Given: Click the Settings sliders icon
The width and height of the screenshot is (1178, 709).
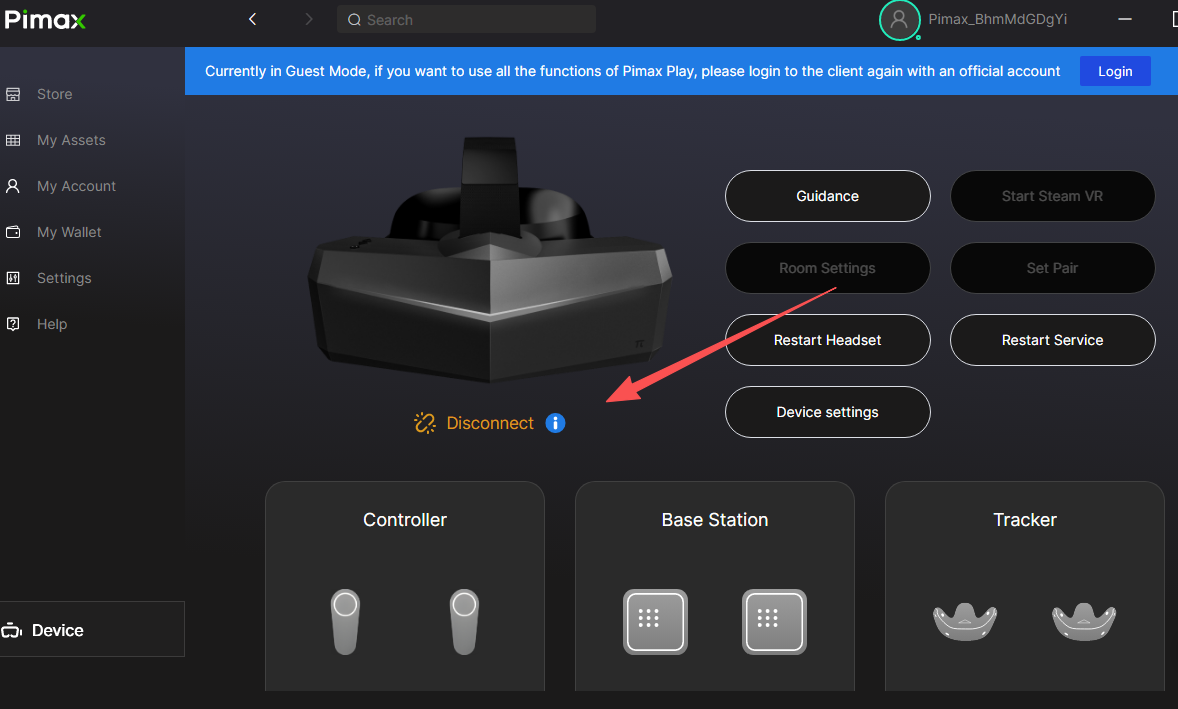Looking at the screenshot, I should (x=13, y=278).
